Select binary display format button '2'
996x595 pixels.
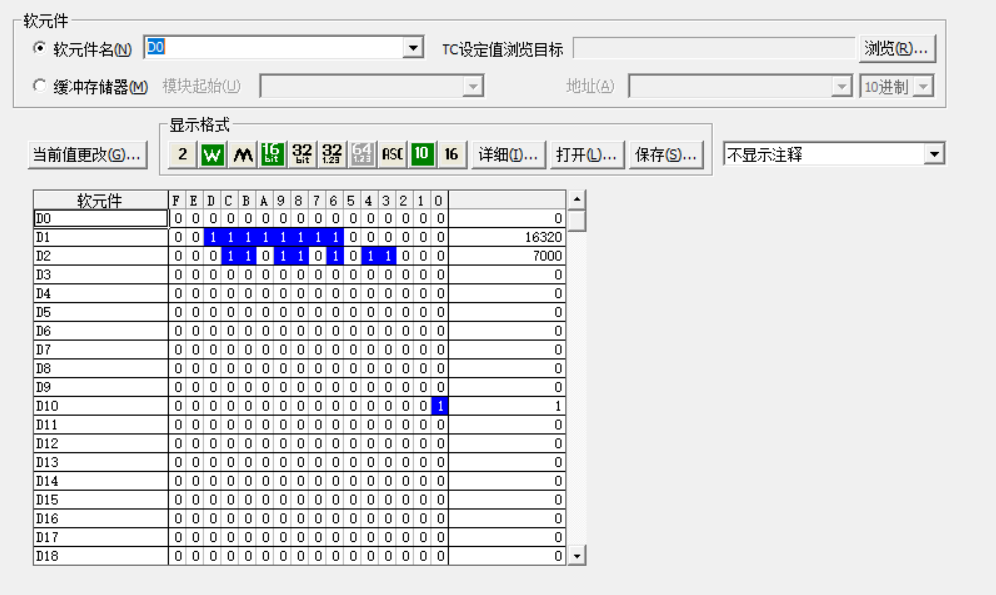click(x=182, y=154)
